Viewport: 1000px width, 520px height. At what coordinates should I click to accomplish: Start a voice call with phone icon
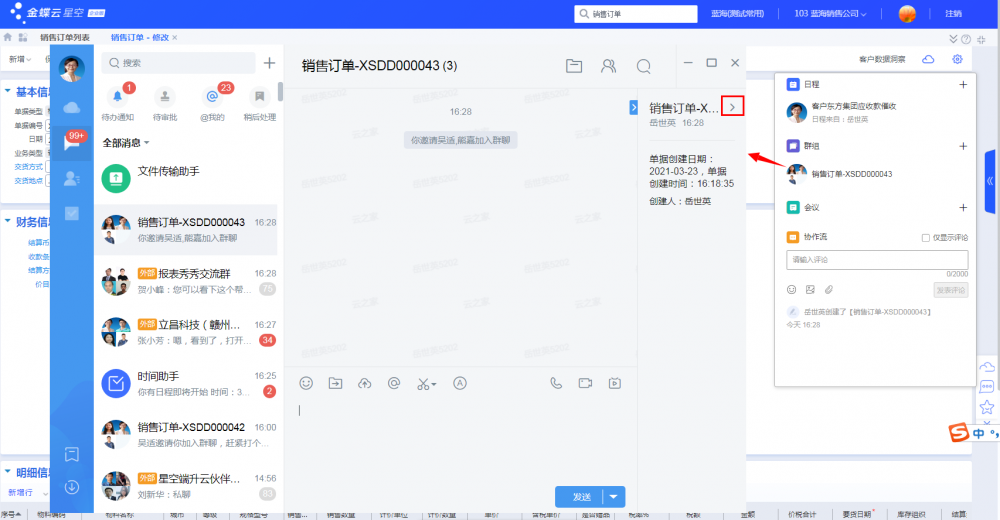556,383
